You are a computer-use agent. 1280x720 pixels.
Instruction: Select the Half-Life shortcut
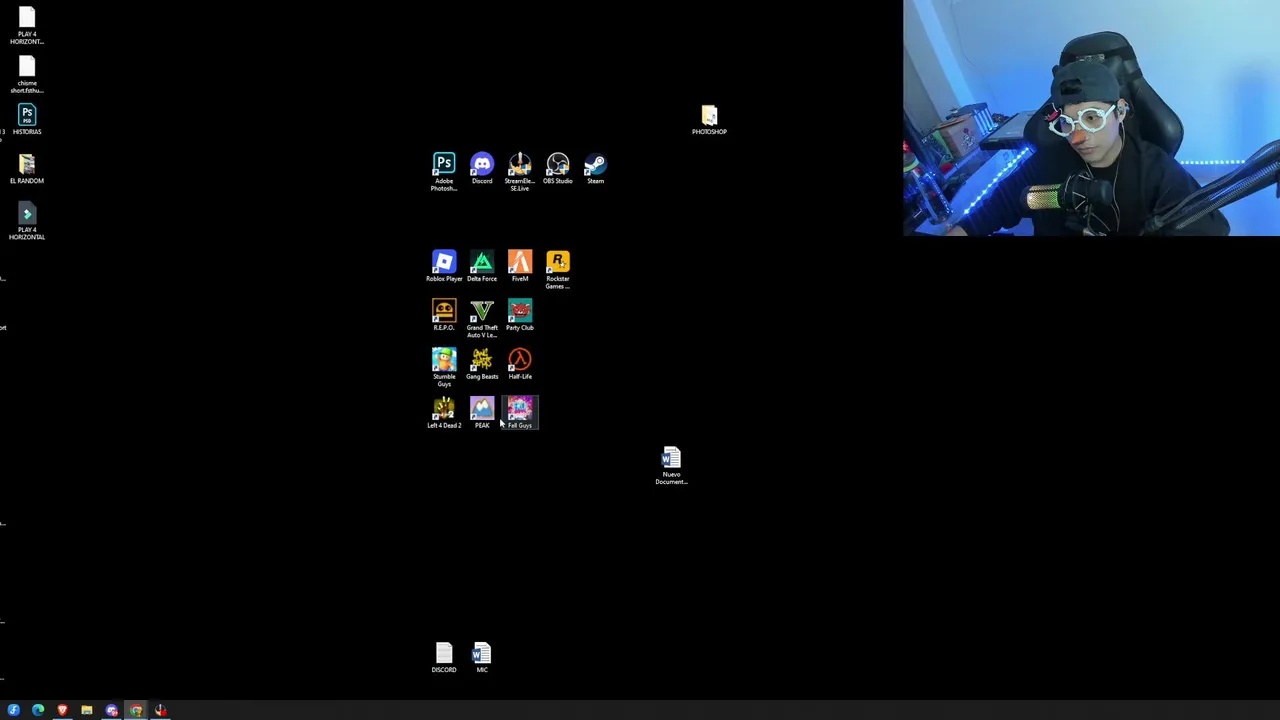pos(520,364)
